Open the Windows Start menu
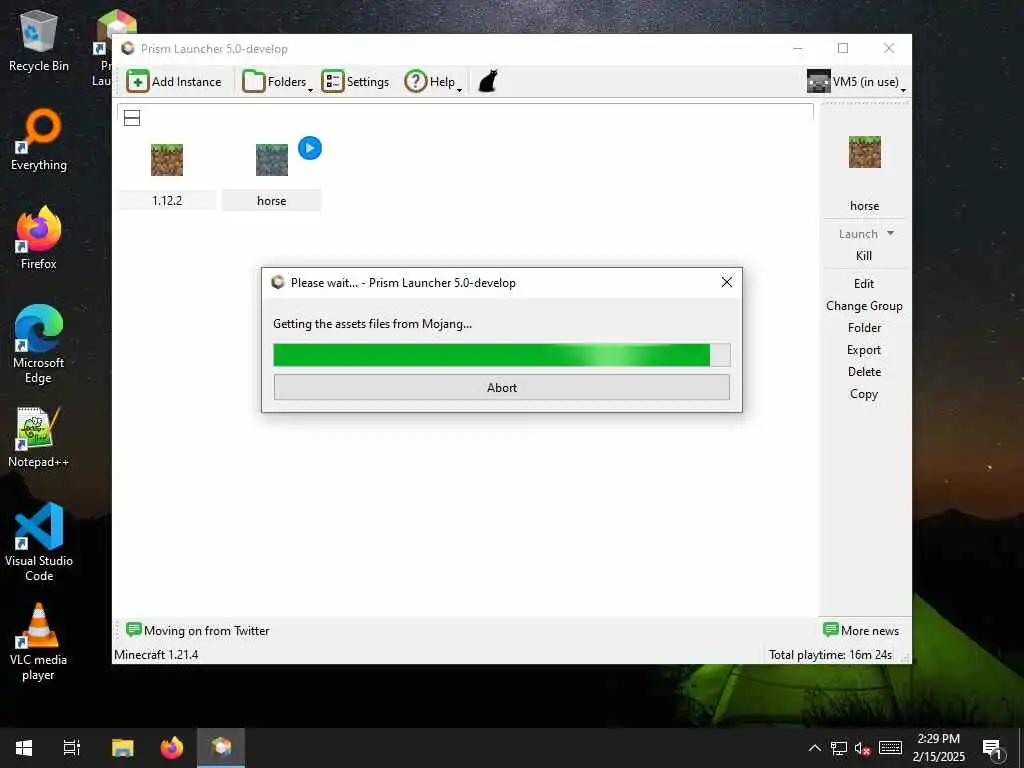This screenshot has width=1024, height=768. coord(24,748)
